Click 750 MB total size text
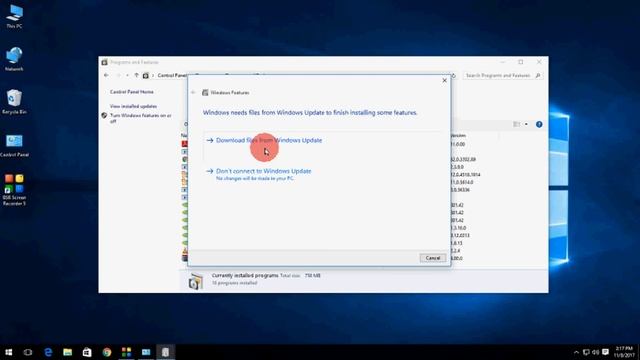 [x=313, y=276]
